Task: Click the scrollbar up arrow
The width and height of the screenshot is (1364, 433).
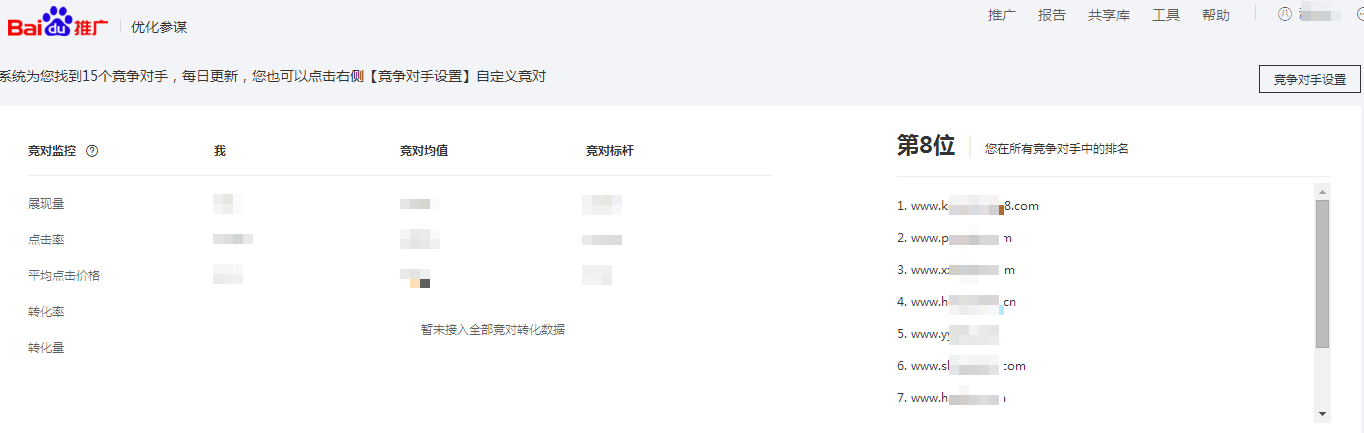Action: (x=1322, y=191)
